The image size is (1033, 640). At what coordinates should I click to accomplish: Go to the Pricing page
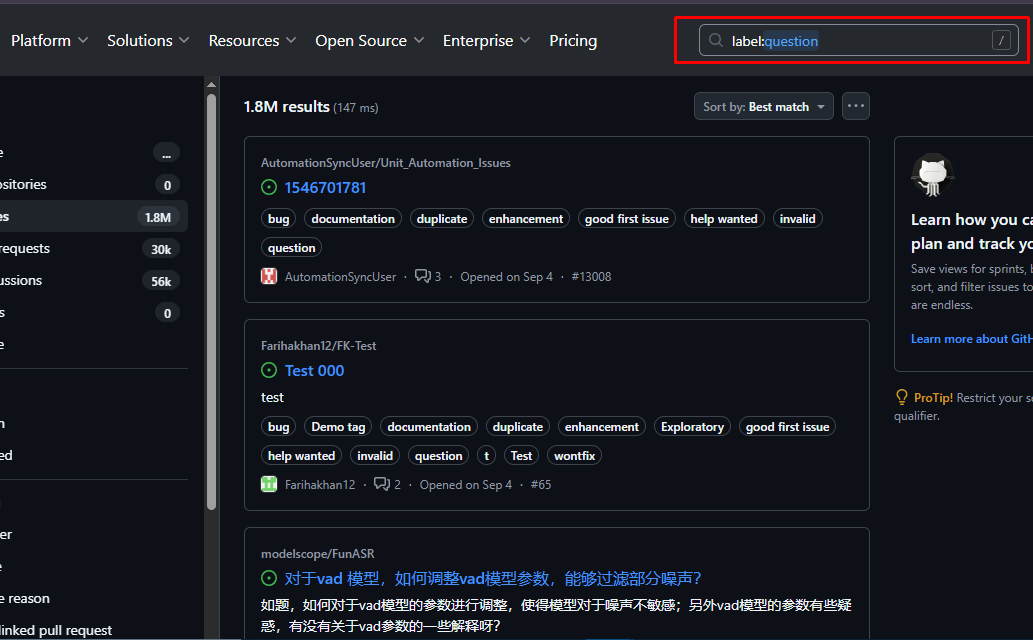point(573,41)
